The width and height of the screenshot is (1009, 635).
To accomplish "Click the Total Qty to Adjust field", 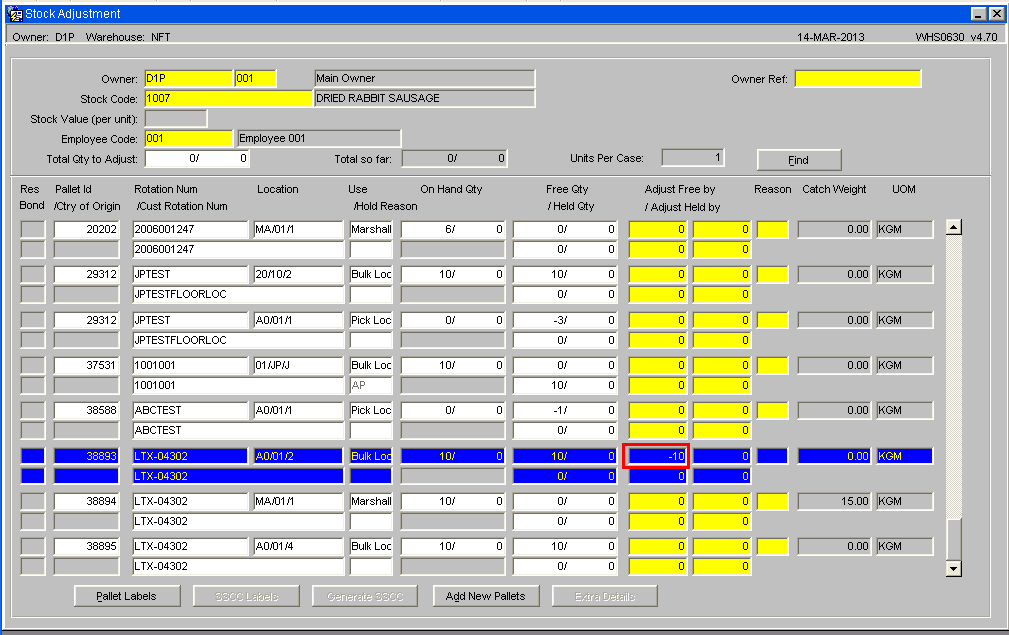I will pos(197,158).
